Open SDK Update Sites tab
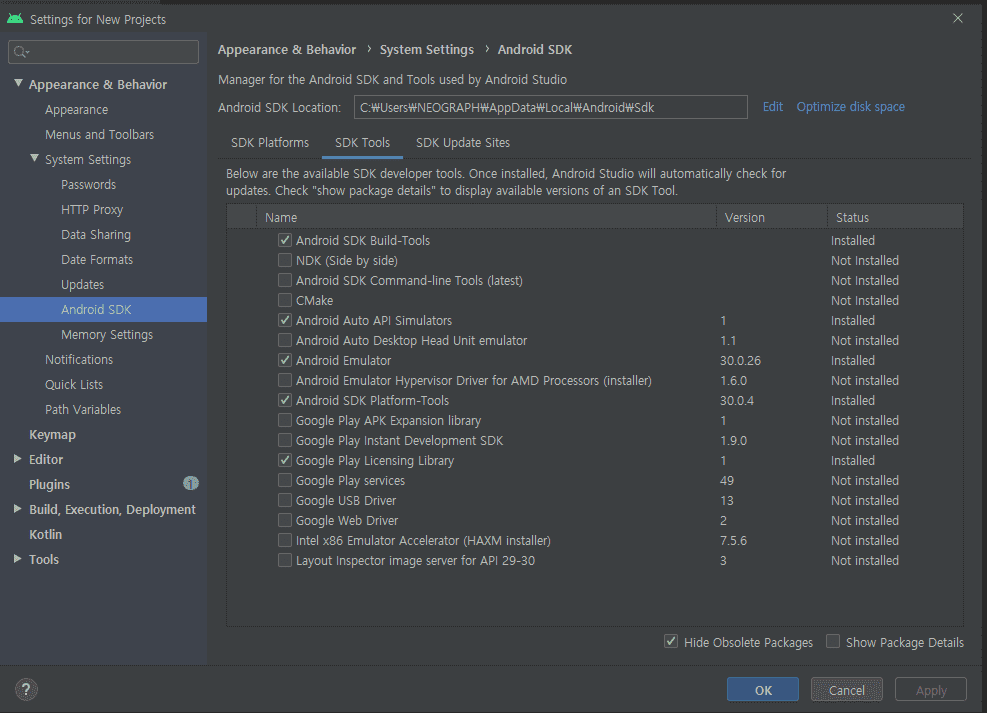Image resolution: width=987 pixels, height=713 pixels. 463,143
